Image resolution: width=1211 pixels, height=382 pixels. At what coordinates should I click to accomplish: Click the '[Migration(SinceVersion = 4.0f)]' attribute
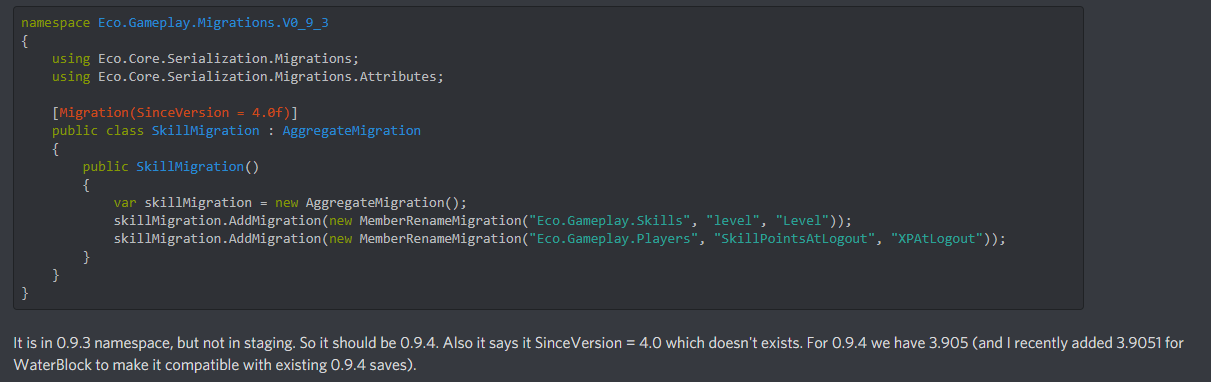(175, 112)
